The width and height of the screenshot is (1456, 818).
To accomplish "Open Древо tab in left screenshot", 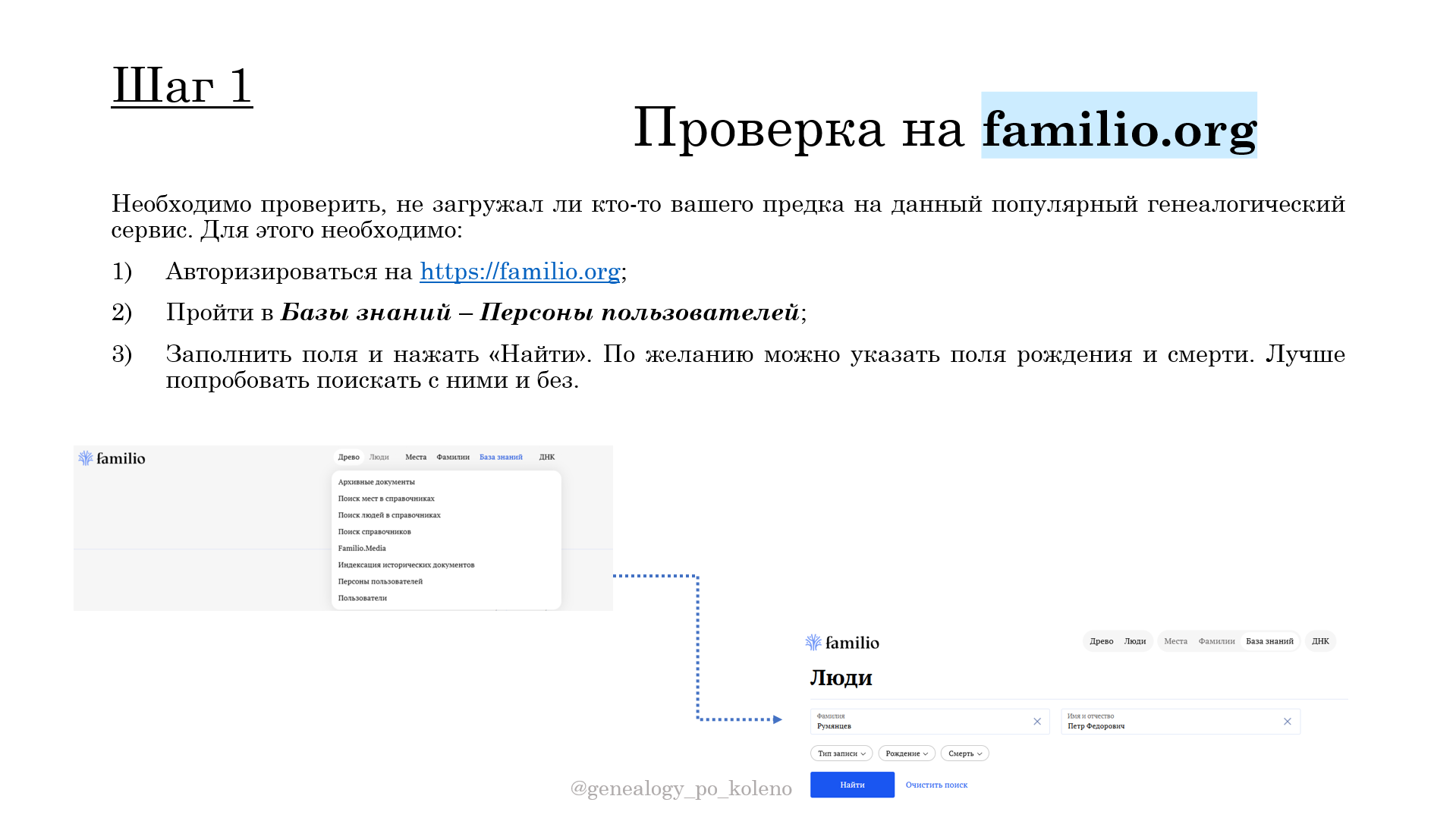I will pyautogui.click(x=348, y=457).
